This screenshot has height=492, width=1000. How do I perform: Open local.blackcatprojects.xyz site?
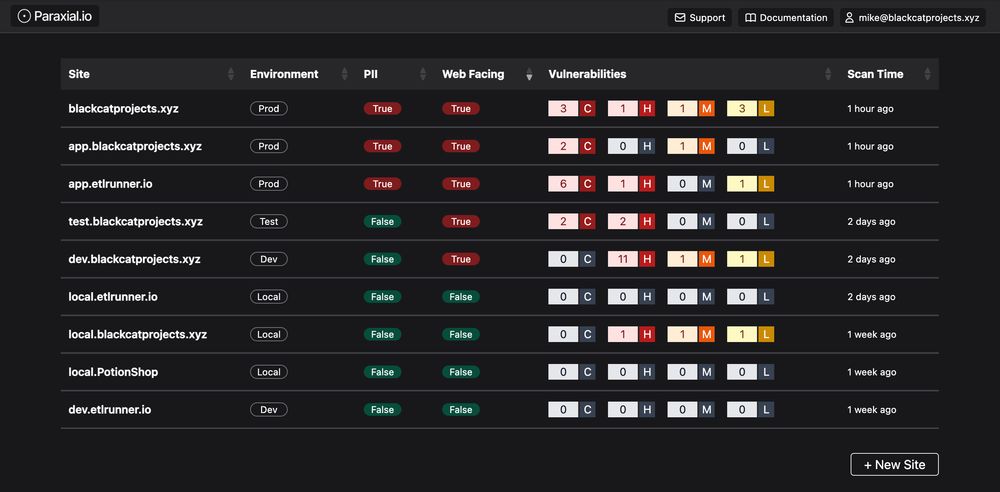[x=138, y=334]
